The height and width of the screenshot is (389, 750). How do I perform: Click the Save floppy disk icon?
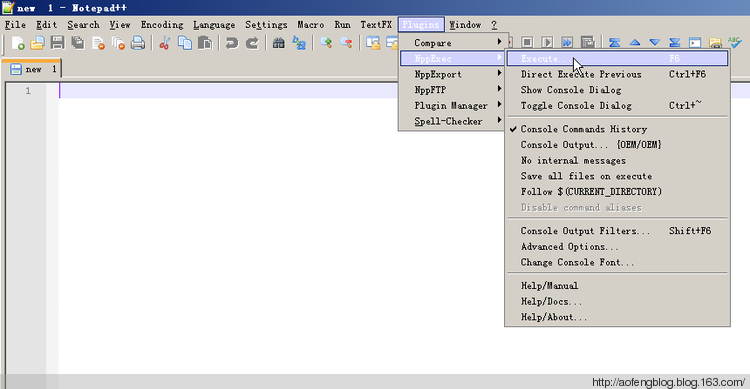57,43
